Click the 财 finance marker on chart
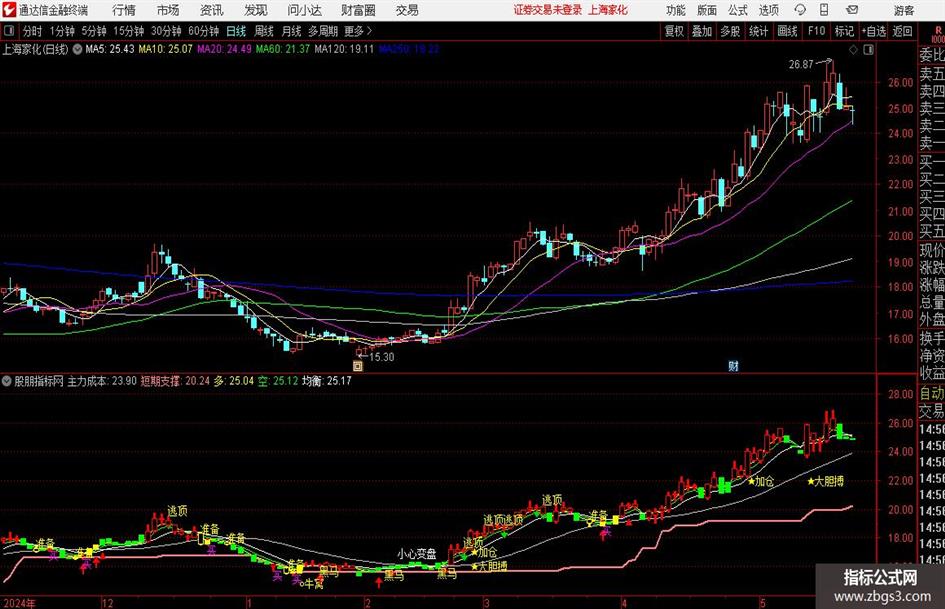 (x=733, y=366)
